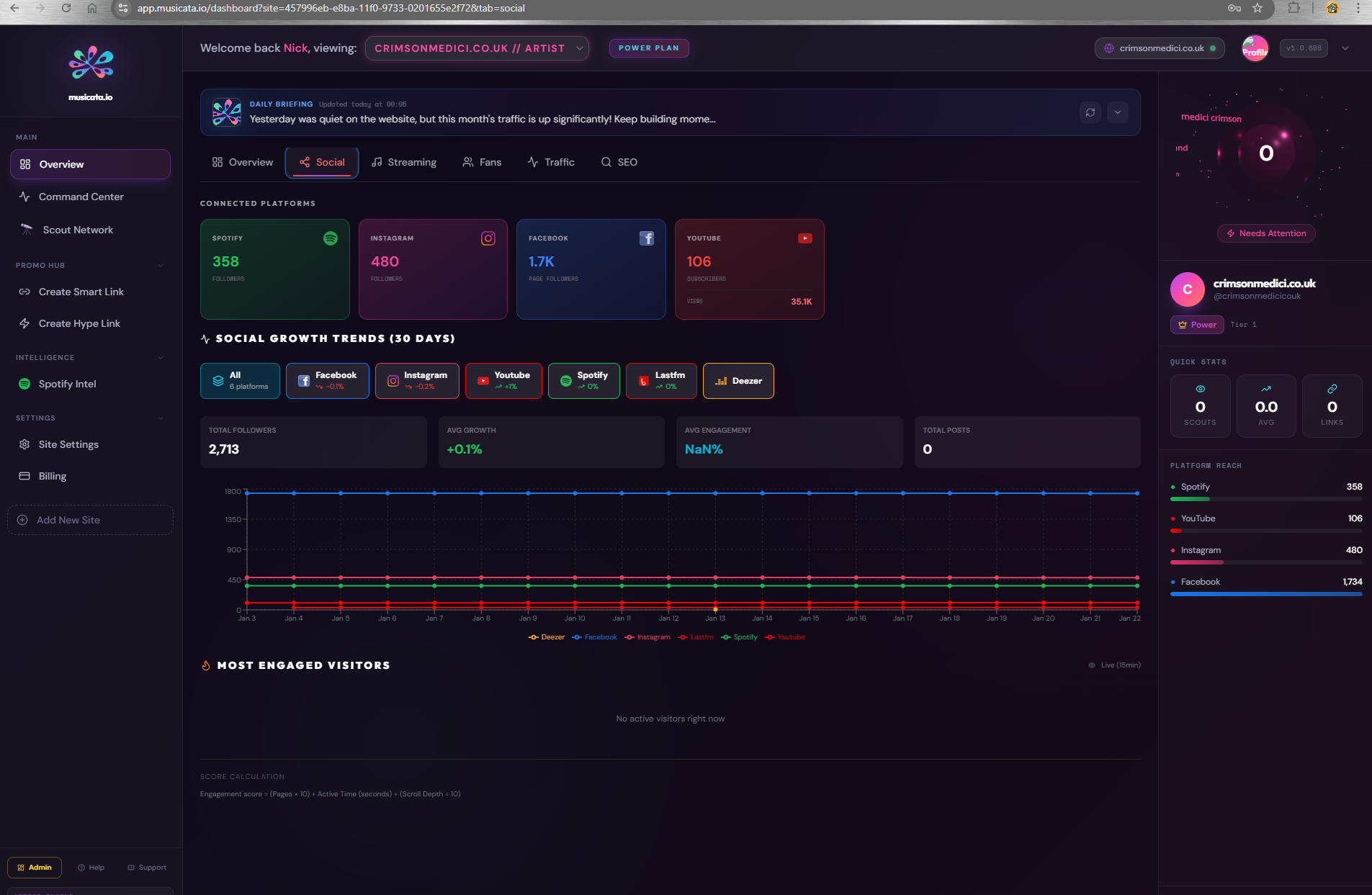Open Create Smart Link in sidebar
1372x895 pixels.
coord(90,292)
